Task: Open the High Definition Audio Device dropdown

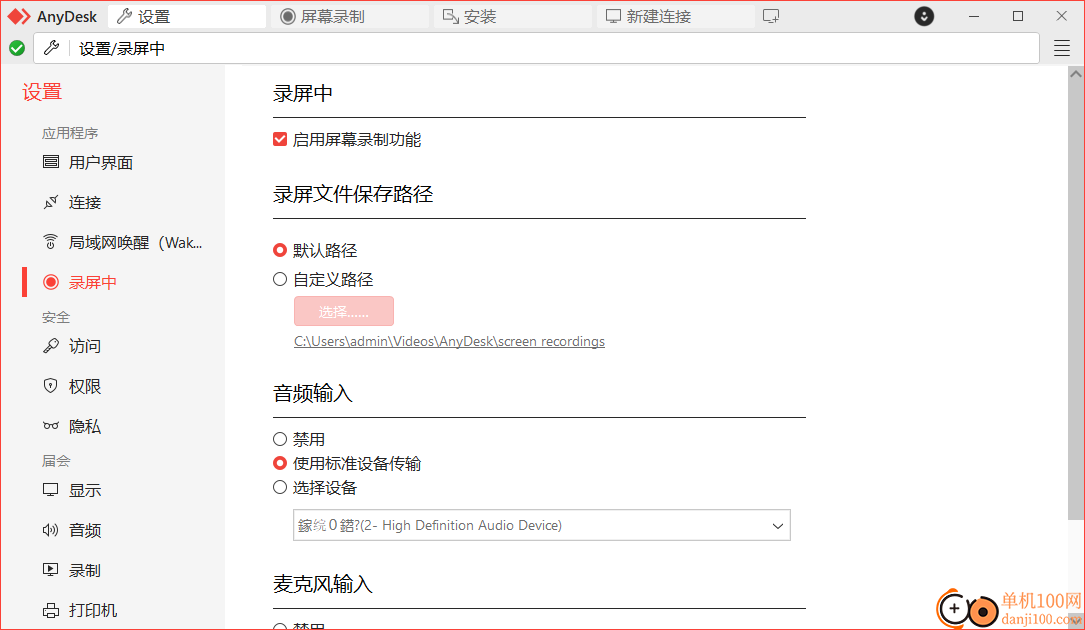Action: click(x=542, y=525)
